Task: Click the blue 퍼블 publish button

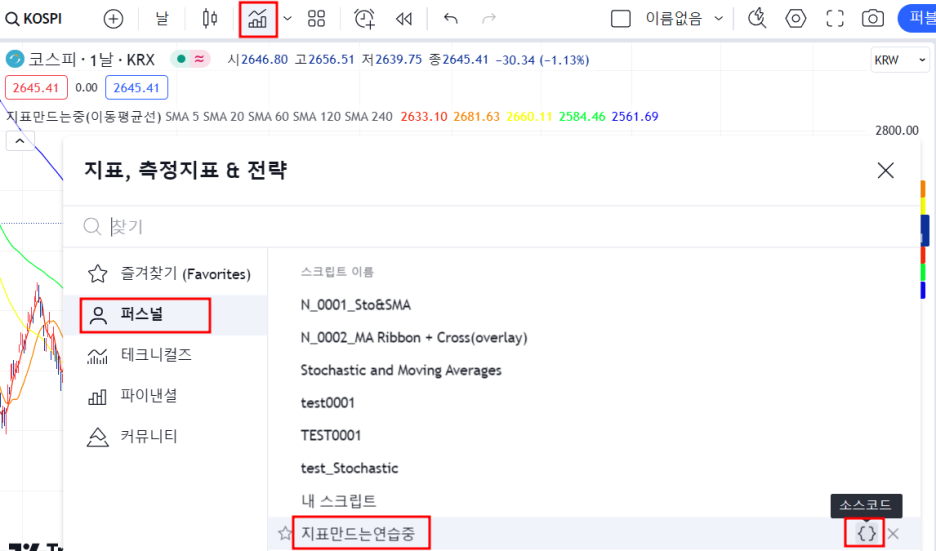Action: pyautogui.click(x=917, y=19)
